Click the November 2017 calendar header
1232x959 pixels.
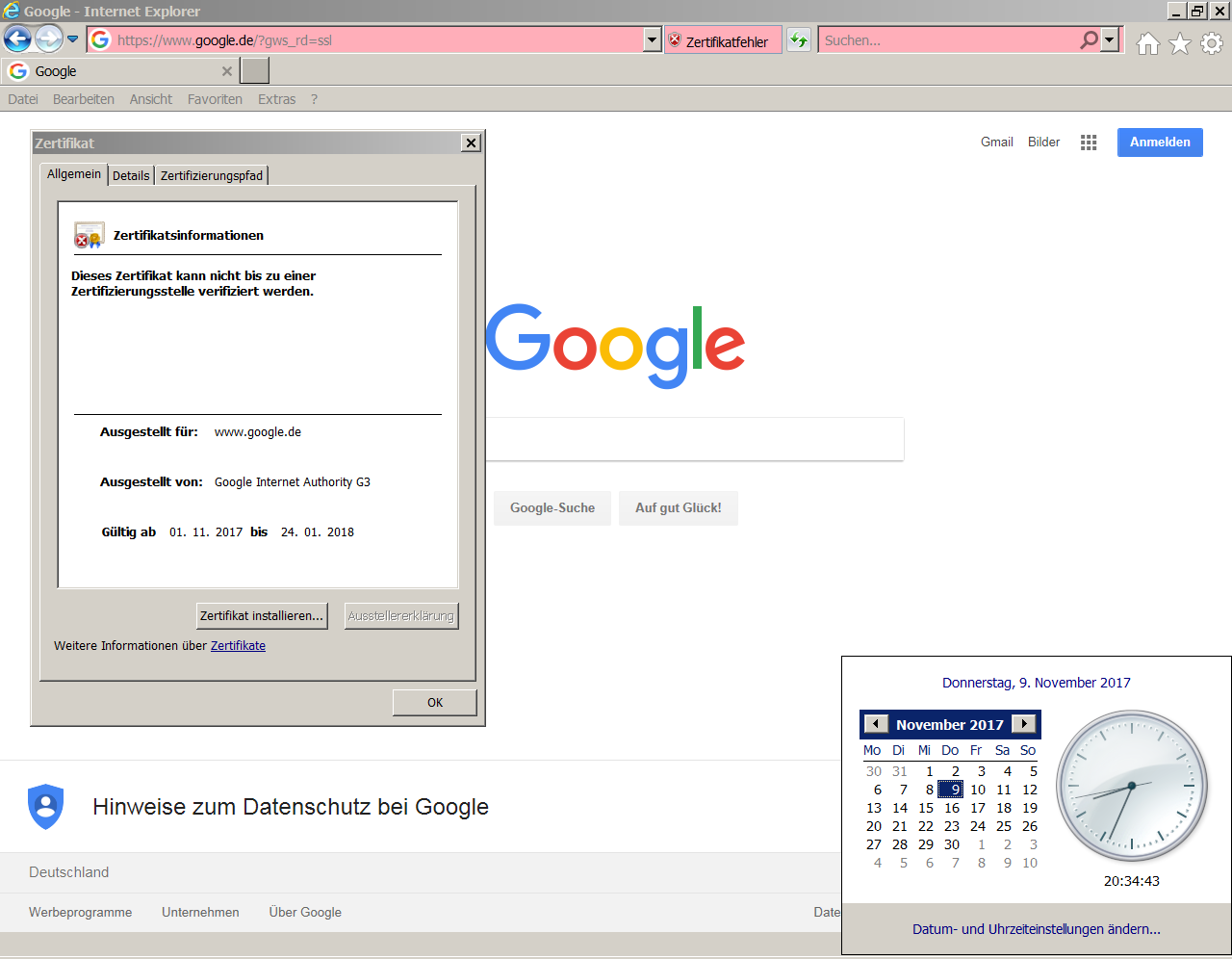[950, 725]
